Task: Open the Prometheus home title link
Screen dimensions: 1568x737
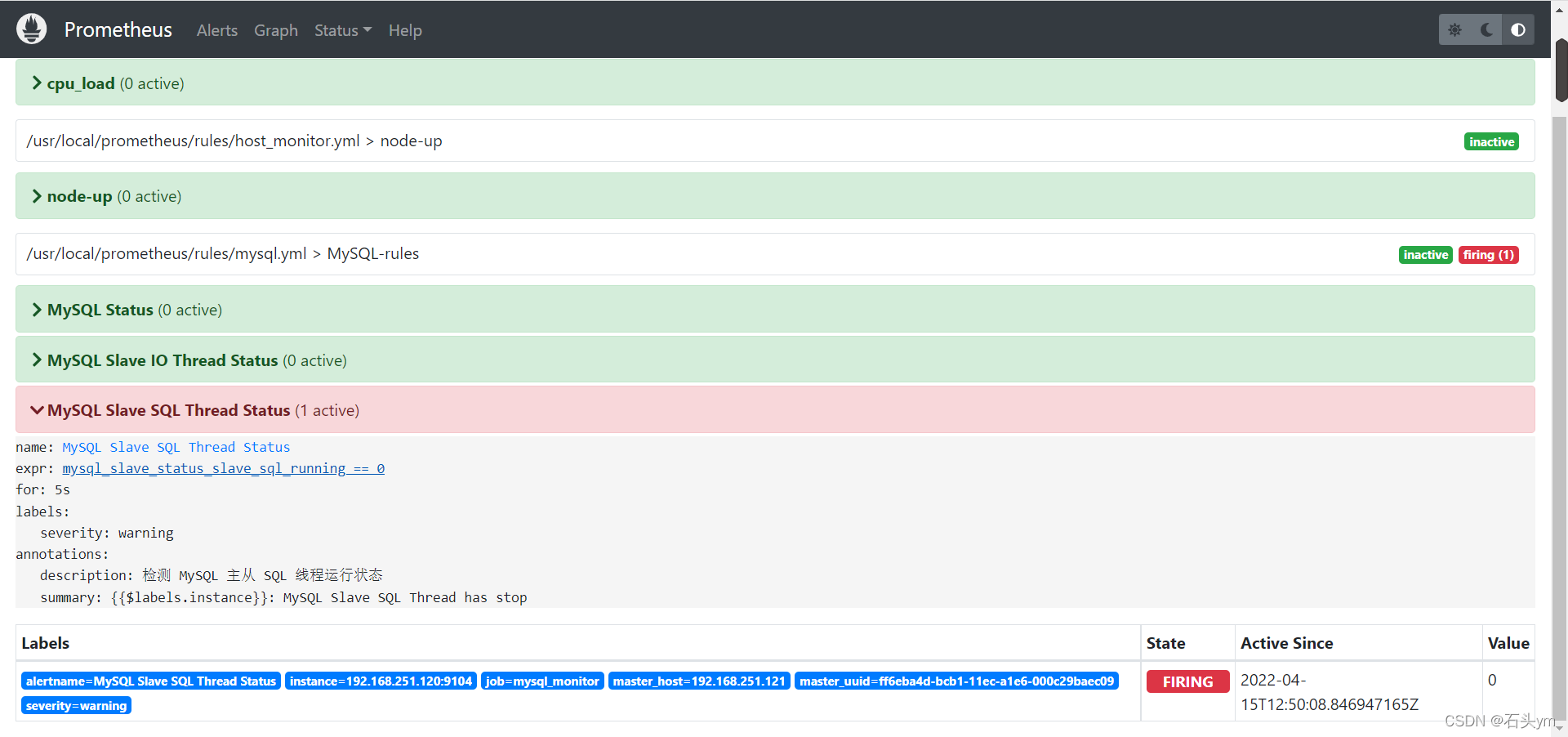Action: click(x=118, y=29)
